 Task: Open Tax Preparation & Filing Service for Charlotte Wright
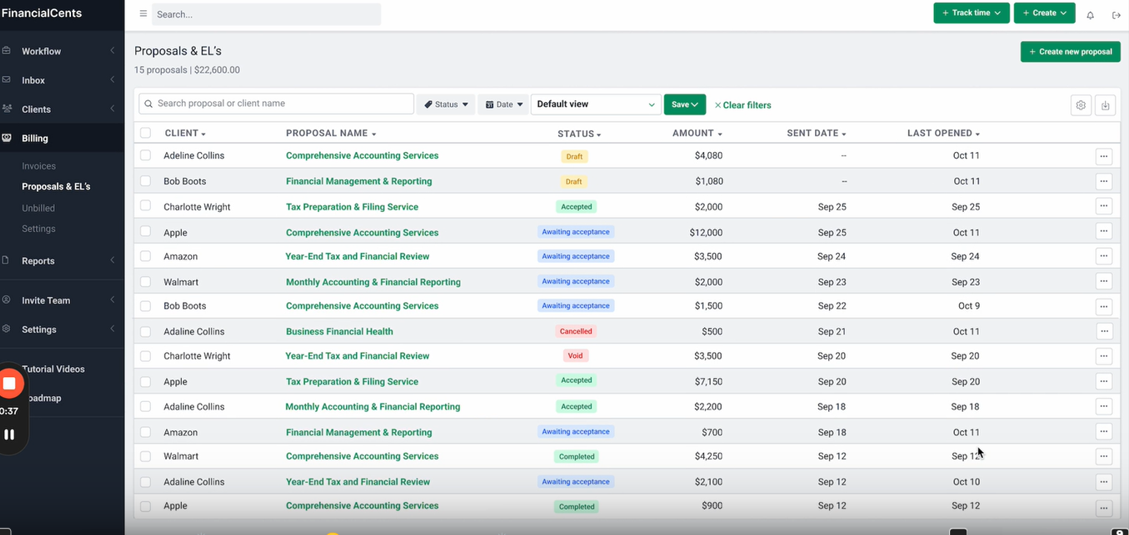click(352, 207)
